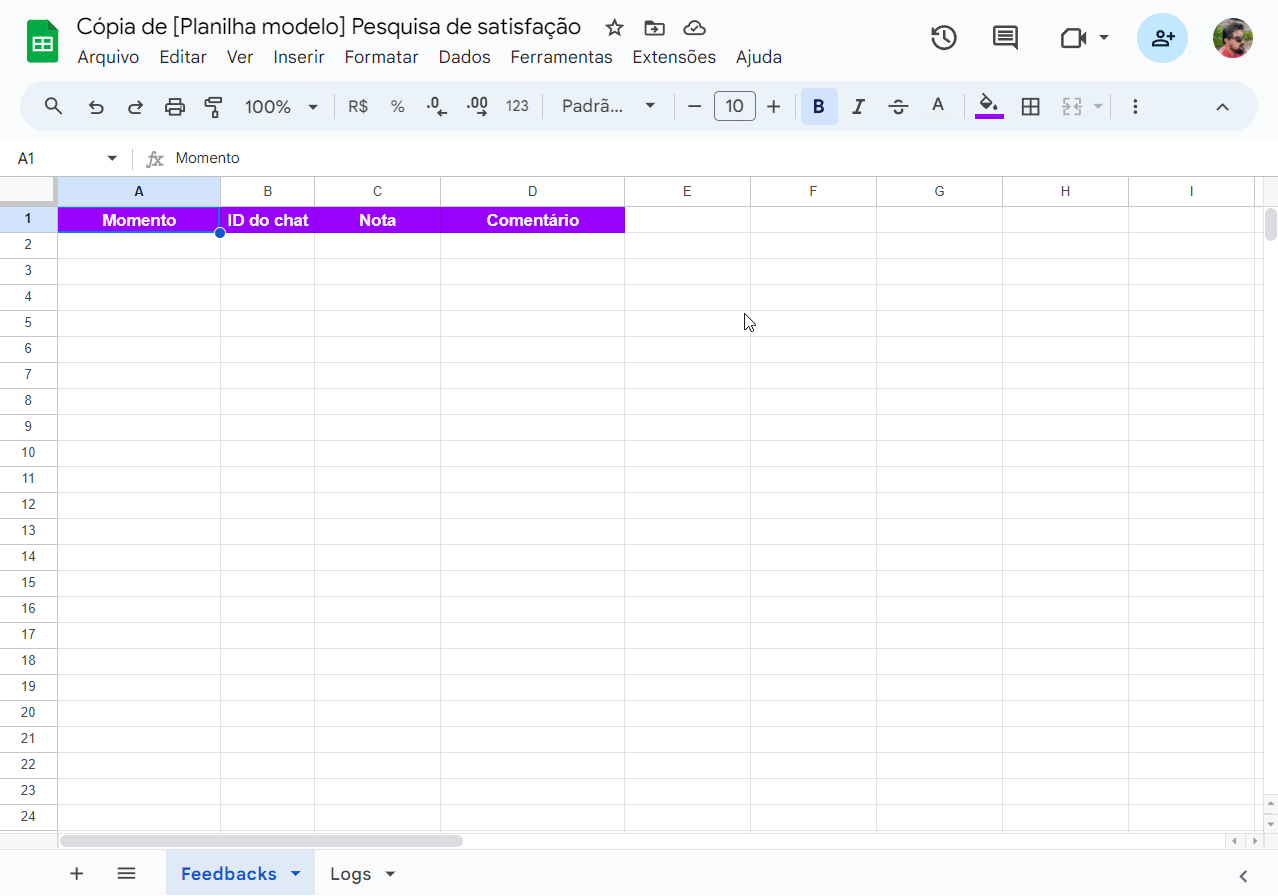The width and height of the screenshot is (1278, 896).
Task: Decrease decimal places
Action: coord(437,106)
